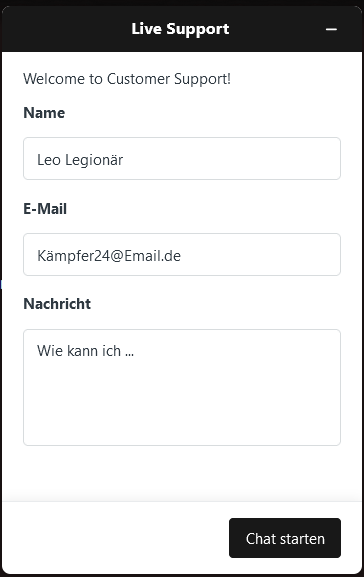Click the Nachricht field label

(57, 304)
